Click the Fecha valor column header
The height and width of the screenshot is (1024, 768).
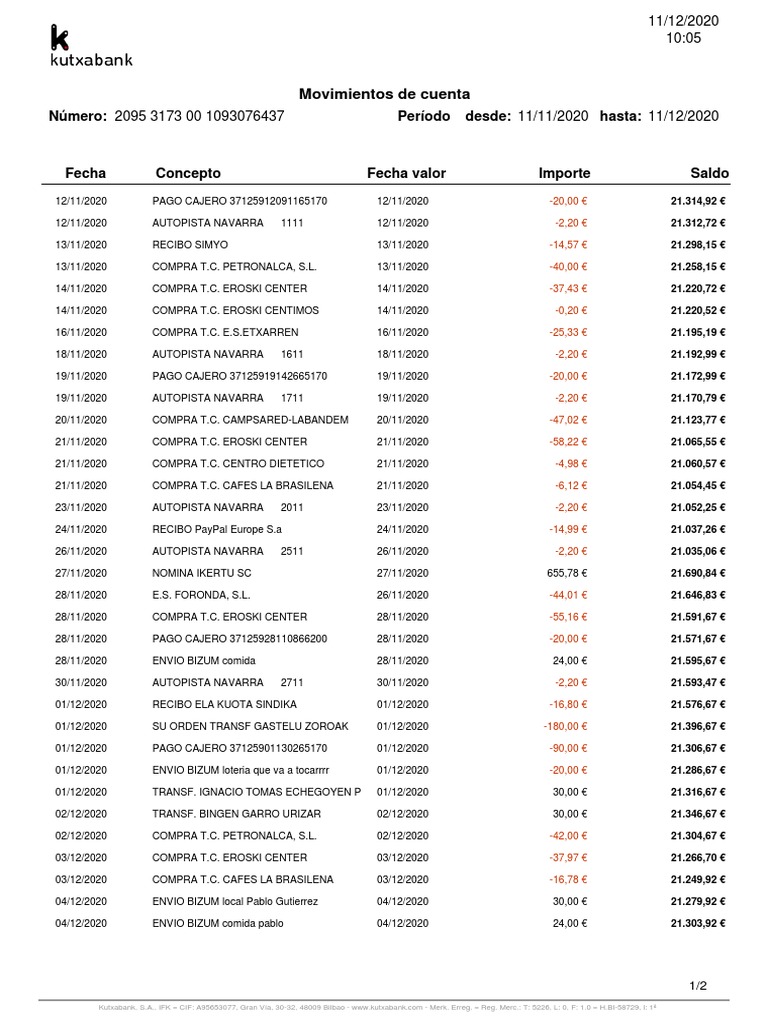click(406, 173)
